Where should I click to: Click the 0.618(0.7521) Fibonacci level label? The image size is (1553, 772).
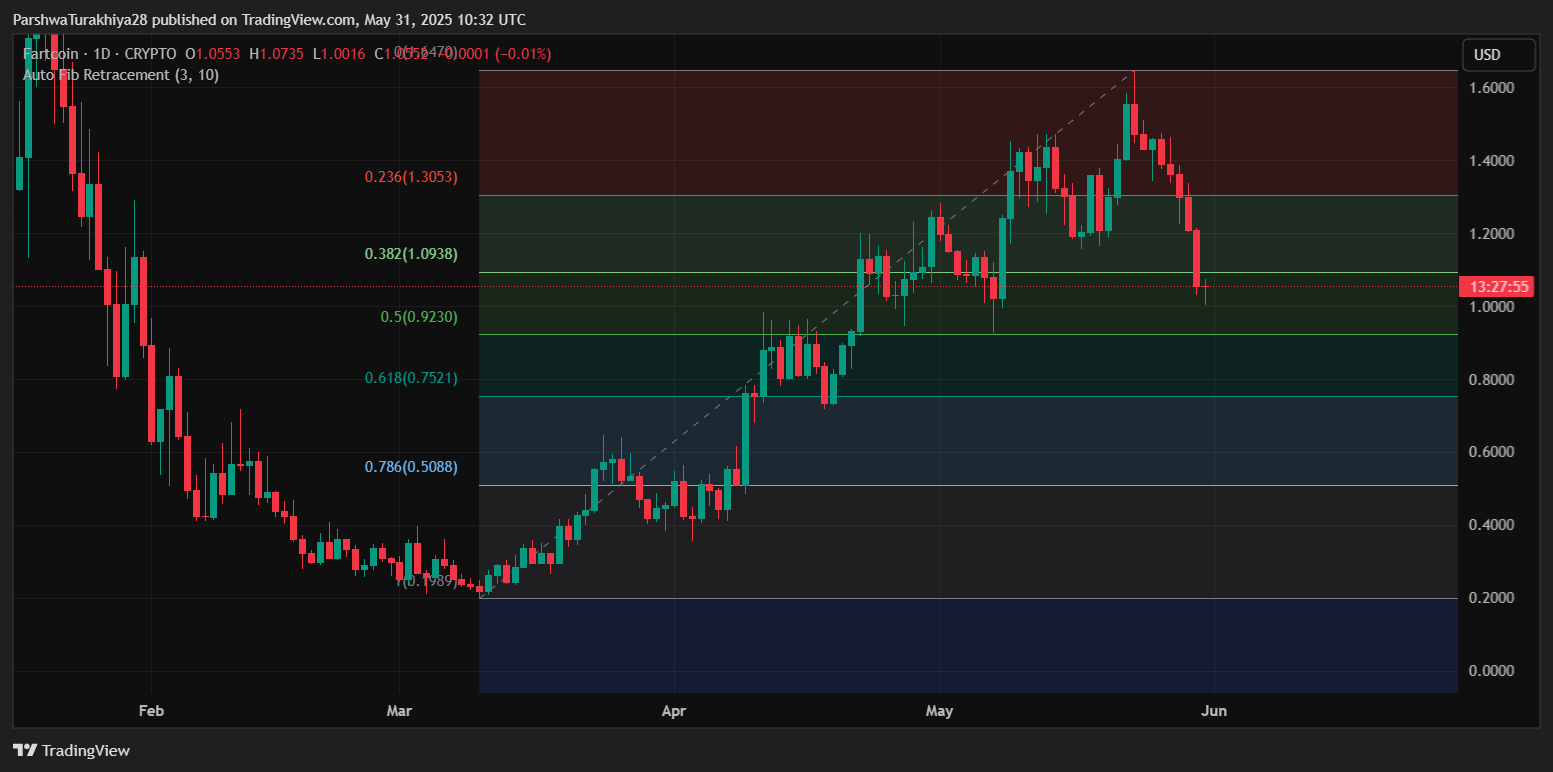411,378
